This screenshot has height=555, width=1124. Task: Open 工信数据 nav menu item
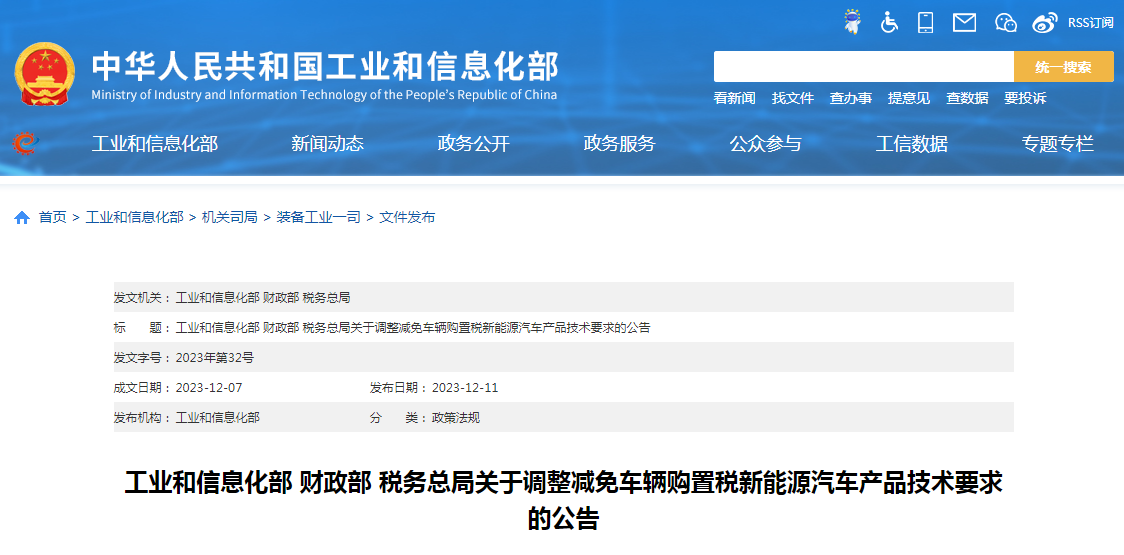912,143
